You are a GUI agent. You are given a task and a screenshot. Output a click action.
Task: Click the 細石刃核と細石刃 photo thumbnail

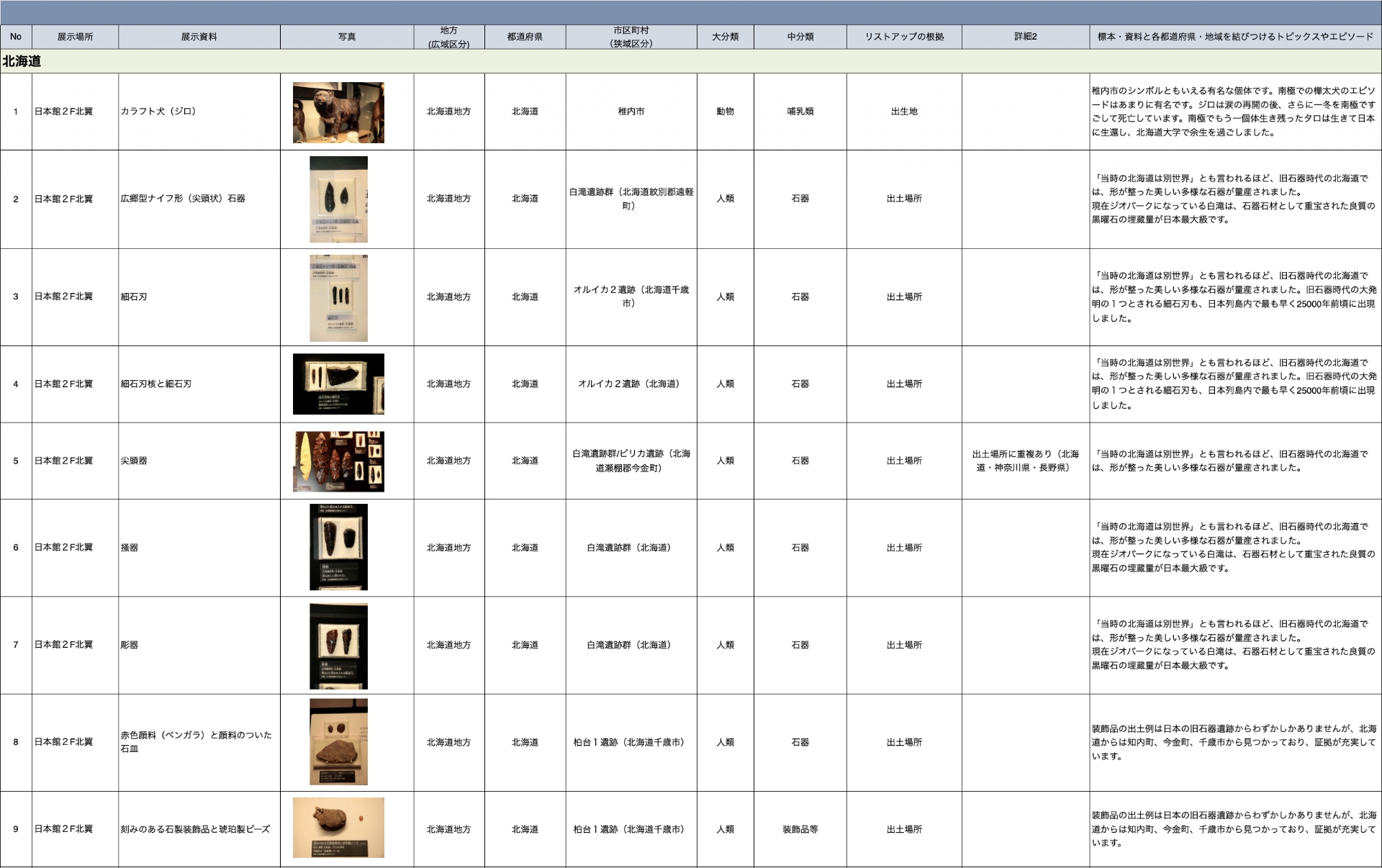tap(338, 384)
